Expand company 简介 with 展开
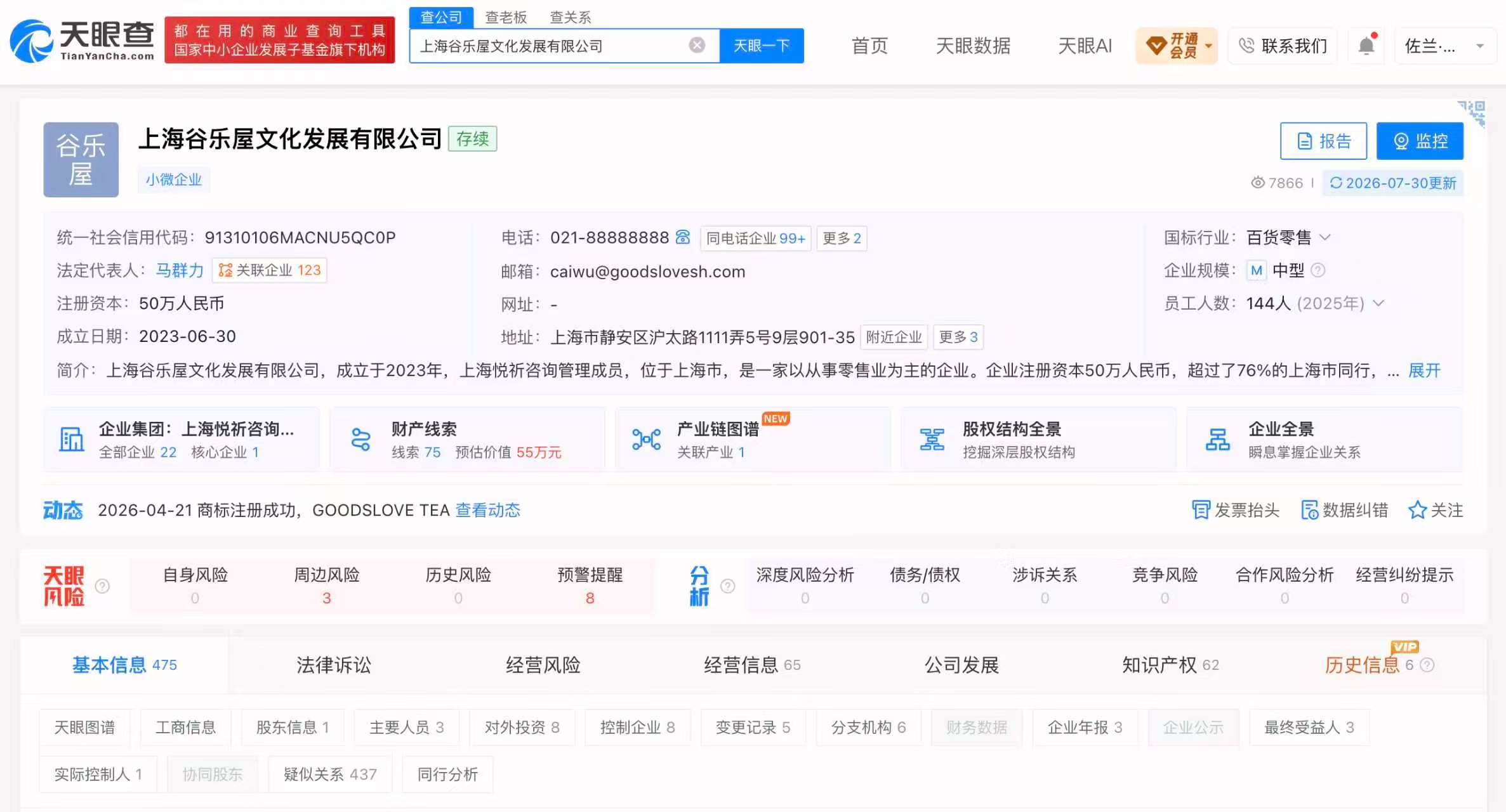 (x=1424, y=370)
